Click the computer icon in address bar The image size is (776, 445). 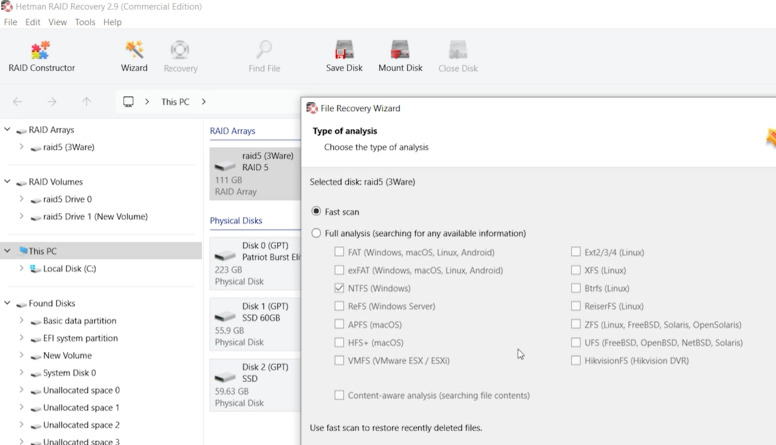tap(128, 101)
